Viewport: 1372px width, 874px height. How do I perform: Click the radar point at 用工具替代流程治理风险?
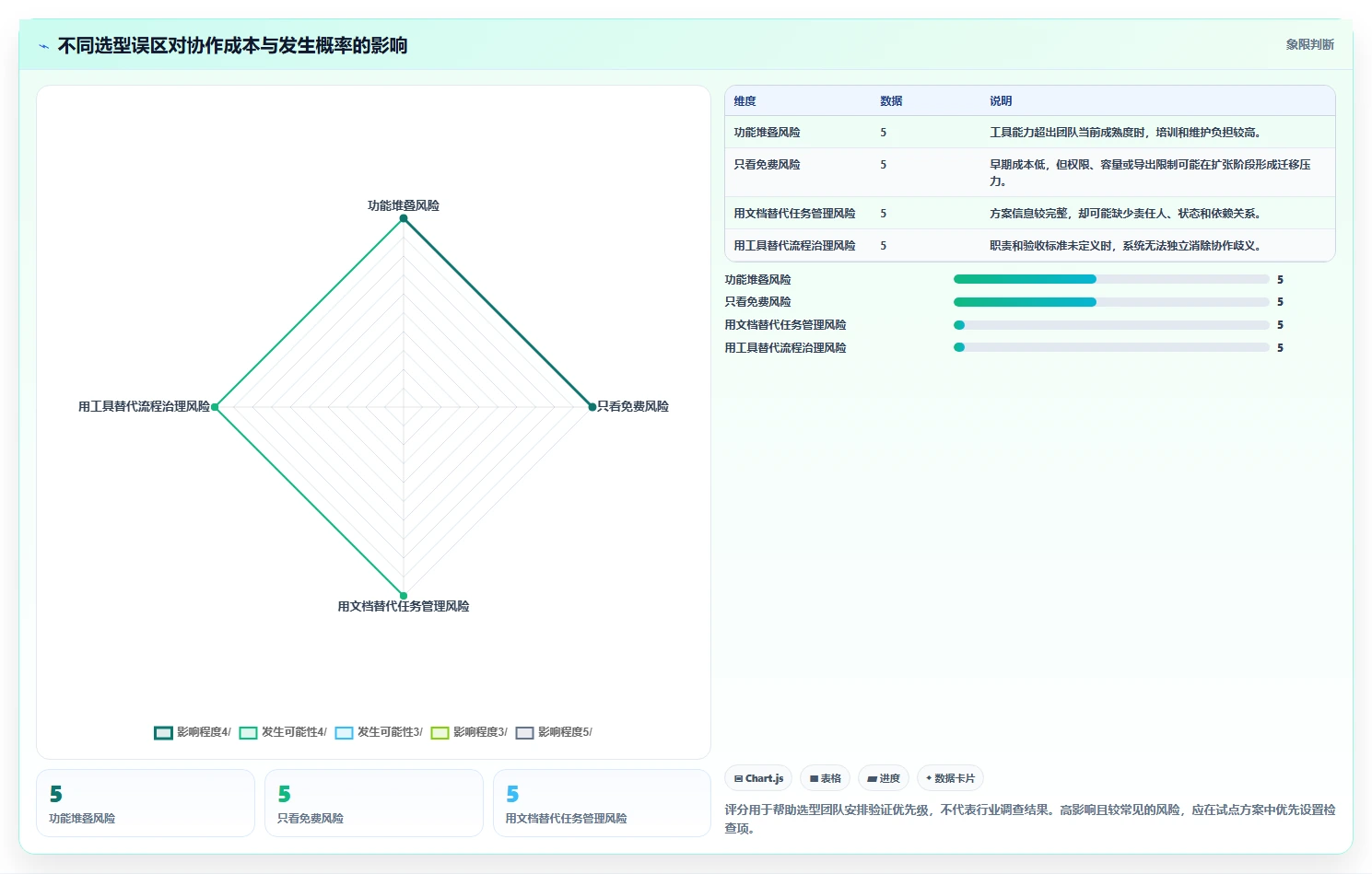pyautogui.click(x=215, y=407)
